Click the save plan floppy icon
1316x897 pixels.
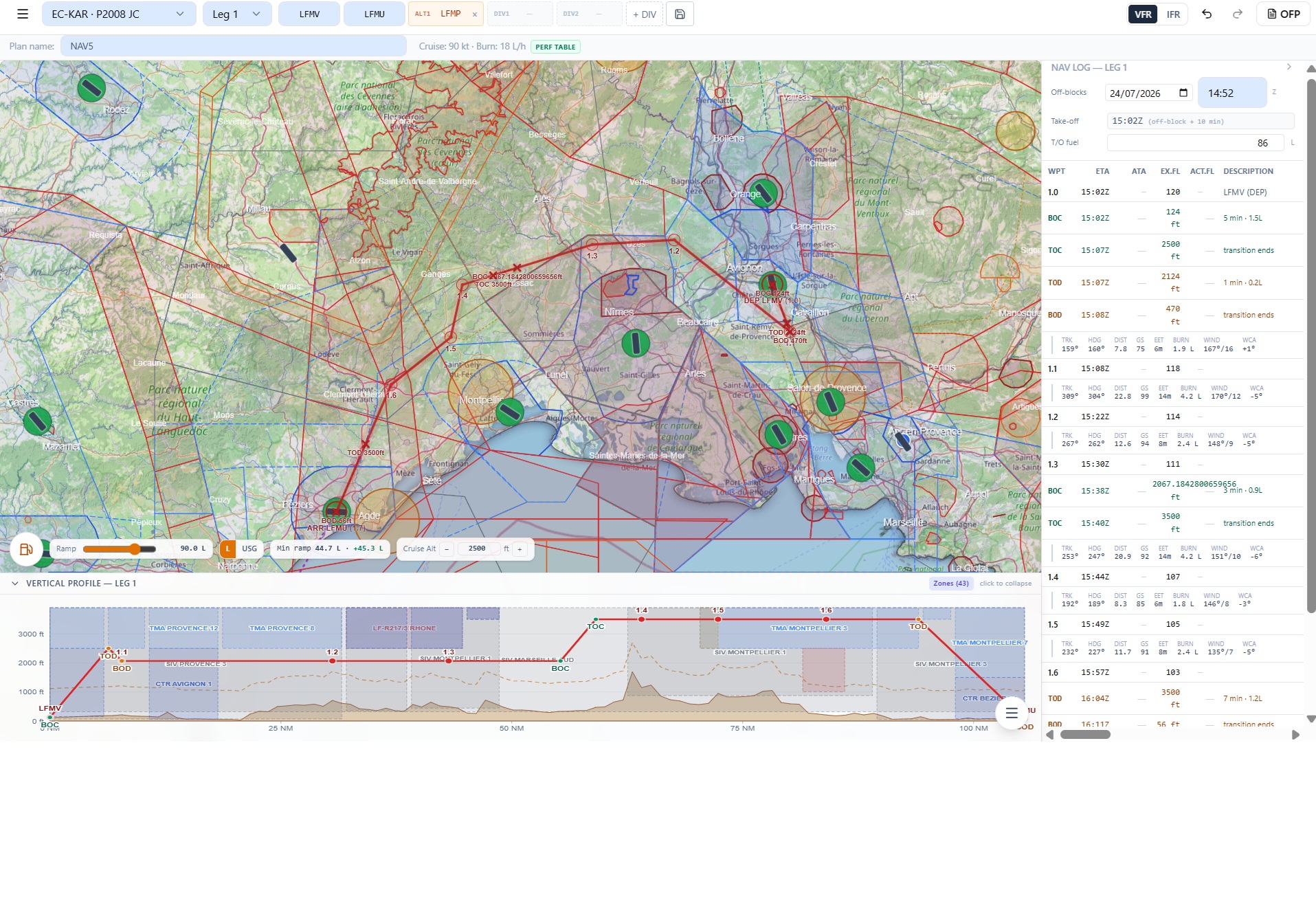coord(680,14)
